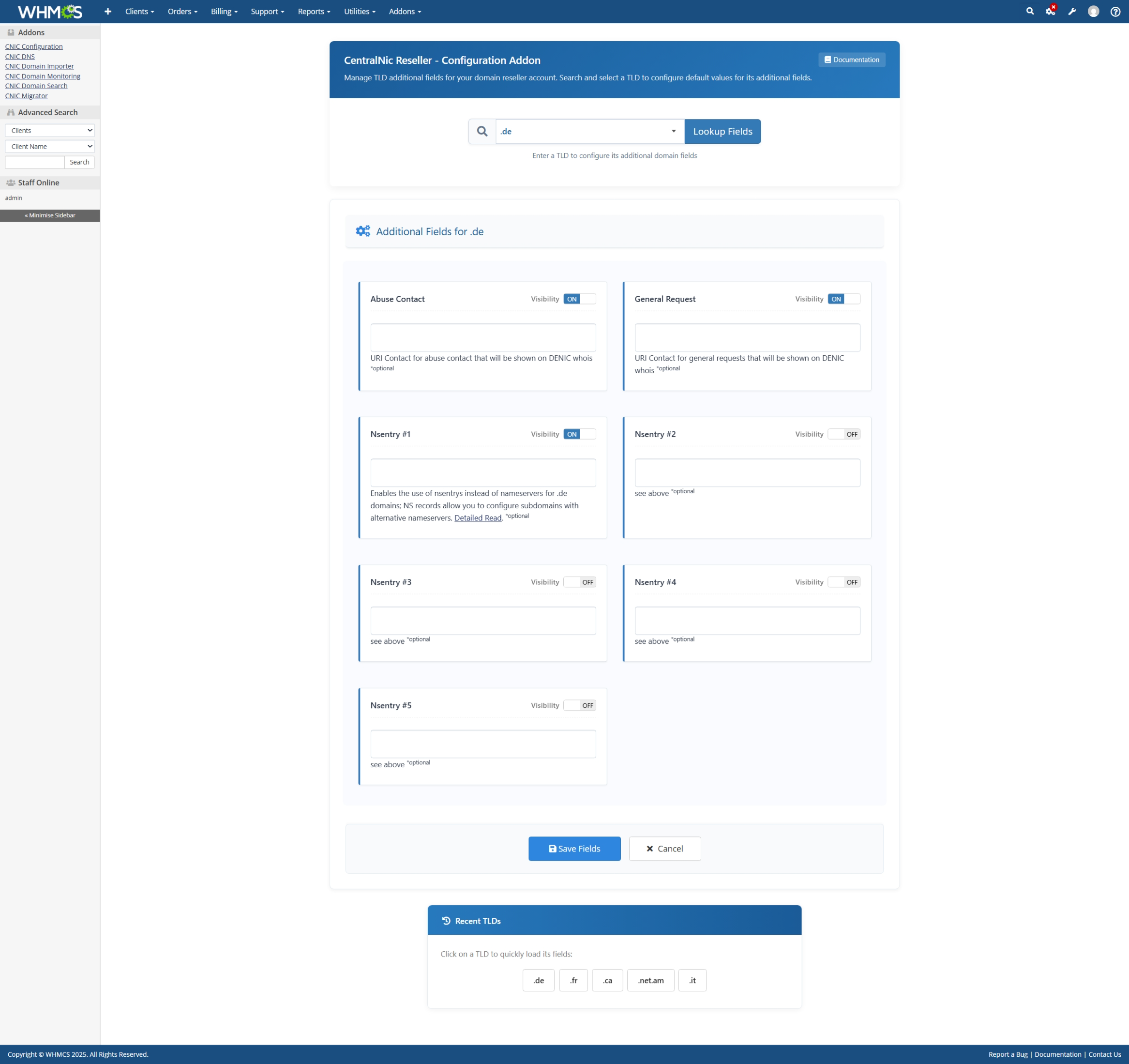Click the Cancel button
Image resolution: width=1129 pixels, height=1064 pixels.
[664, 848]
